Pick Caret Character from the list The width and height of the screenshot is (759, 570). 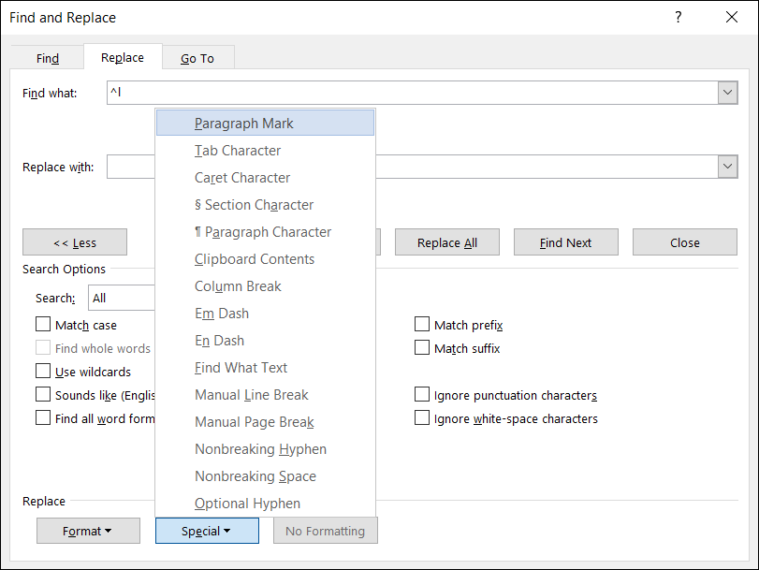point(265,178)
